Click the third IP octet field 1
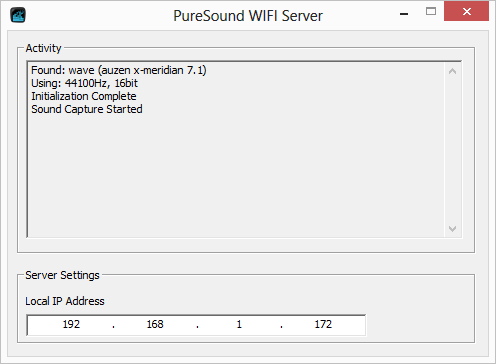 click(239, 324)
